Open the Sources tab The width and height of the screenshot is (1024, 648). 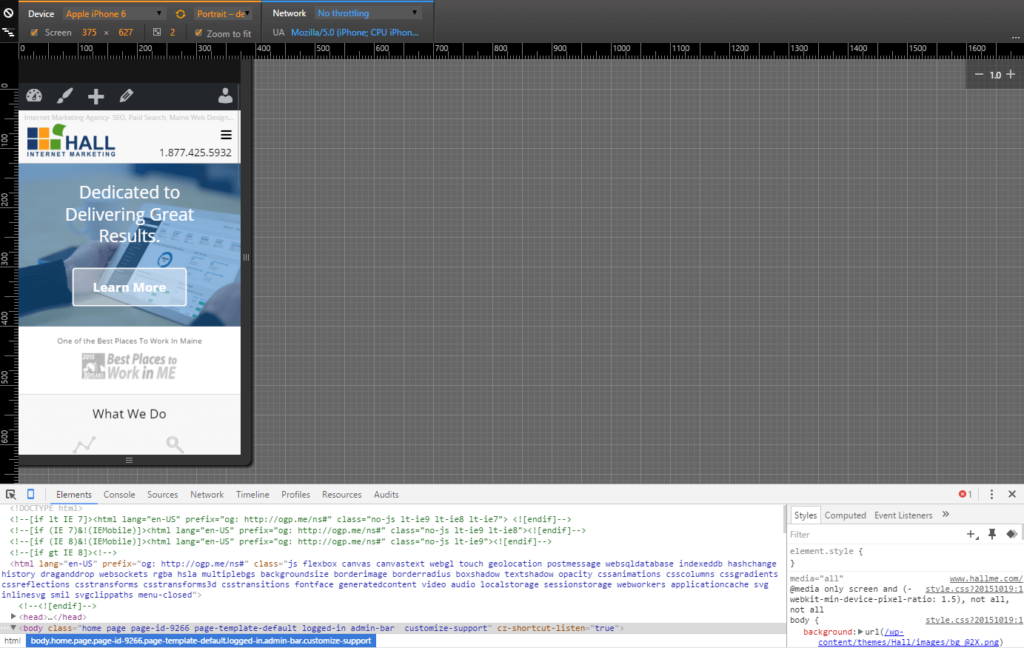(x=163, y=494)
